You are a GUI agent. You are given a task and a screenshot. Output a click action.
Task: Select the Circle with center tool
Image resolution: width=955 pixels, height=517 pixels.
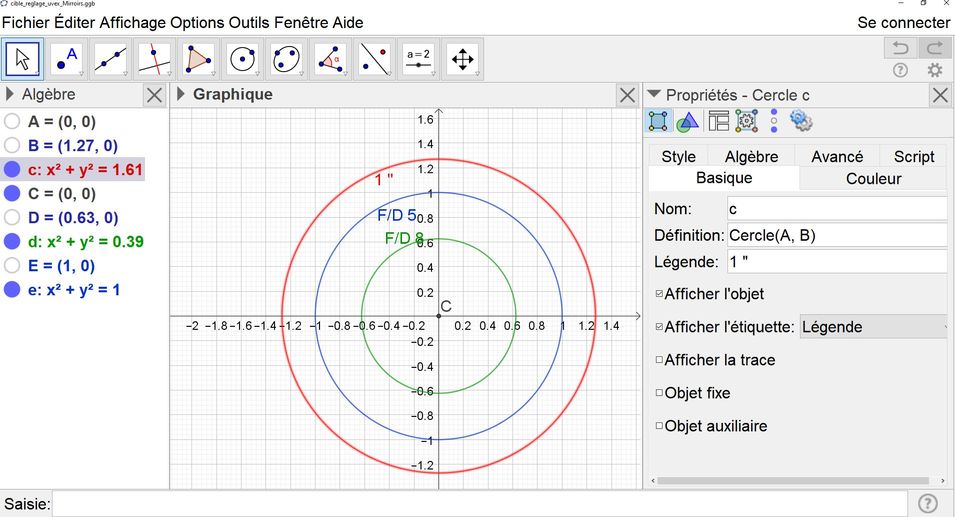pyautogui.click(x=243, y=60)
